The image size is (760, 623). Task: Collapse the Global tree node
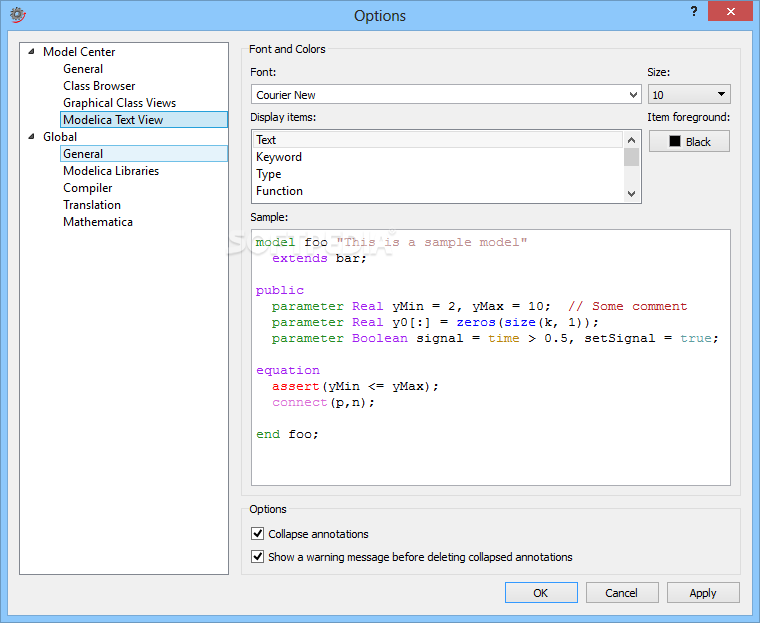[x=32, y=137]
